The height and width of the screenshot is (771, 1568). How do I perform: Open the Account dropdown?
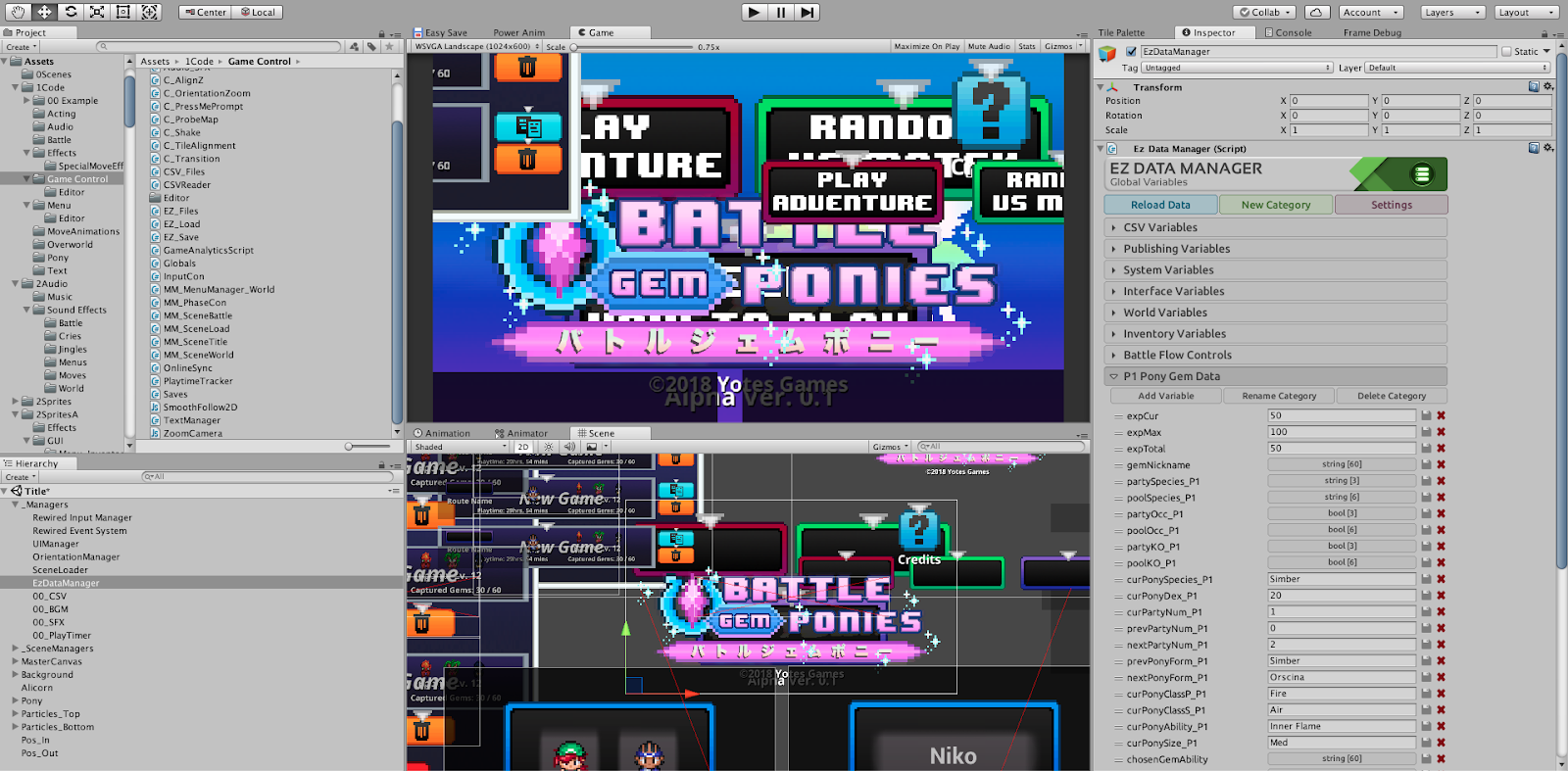coord(1370,12)
